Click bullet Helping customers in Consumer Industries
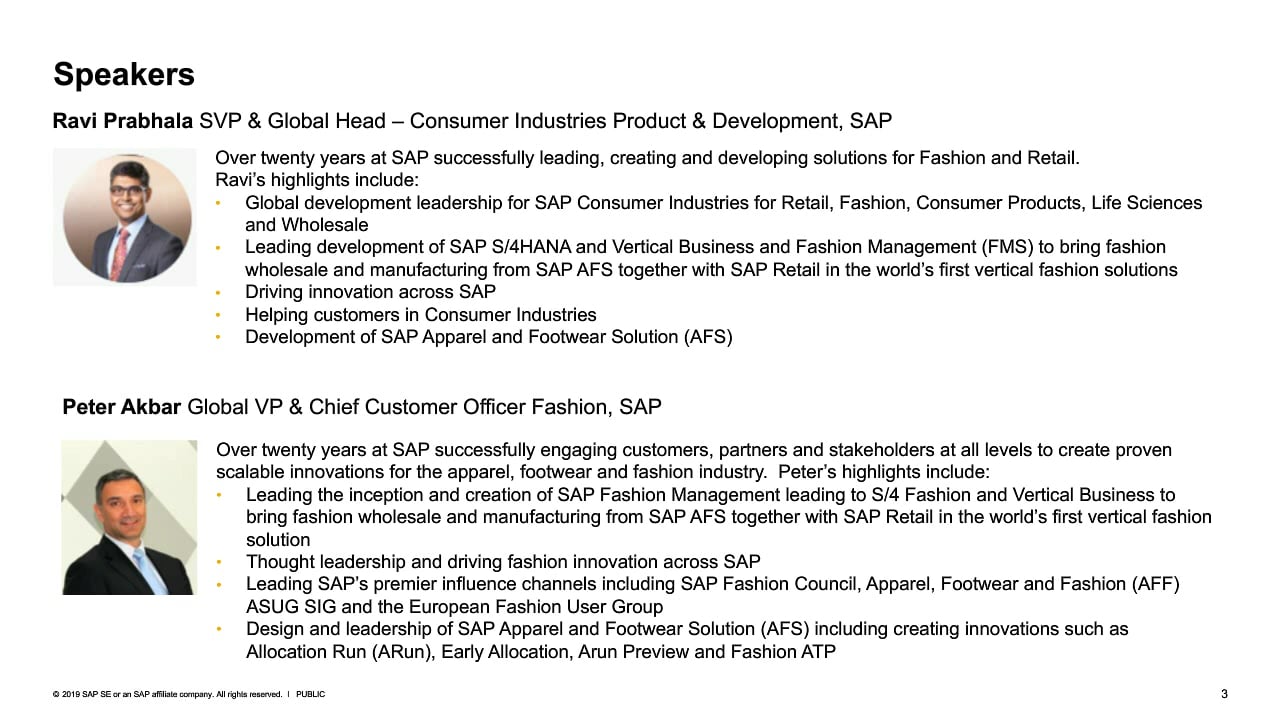Screen dimensions: 1280x720 [x=420, y=315]
